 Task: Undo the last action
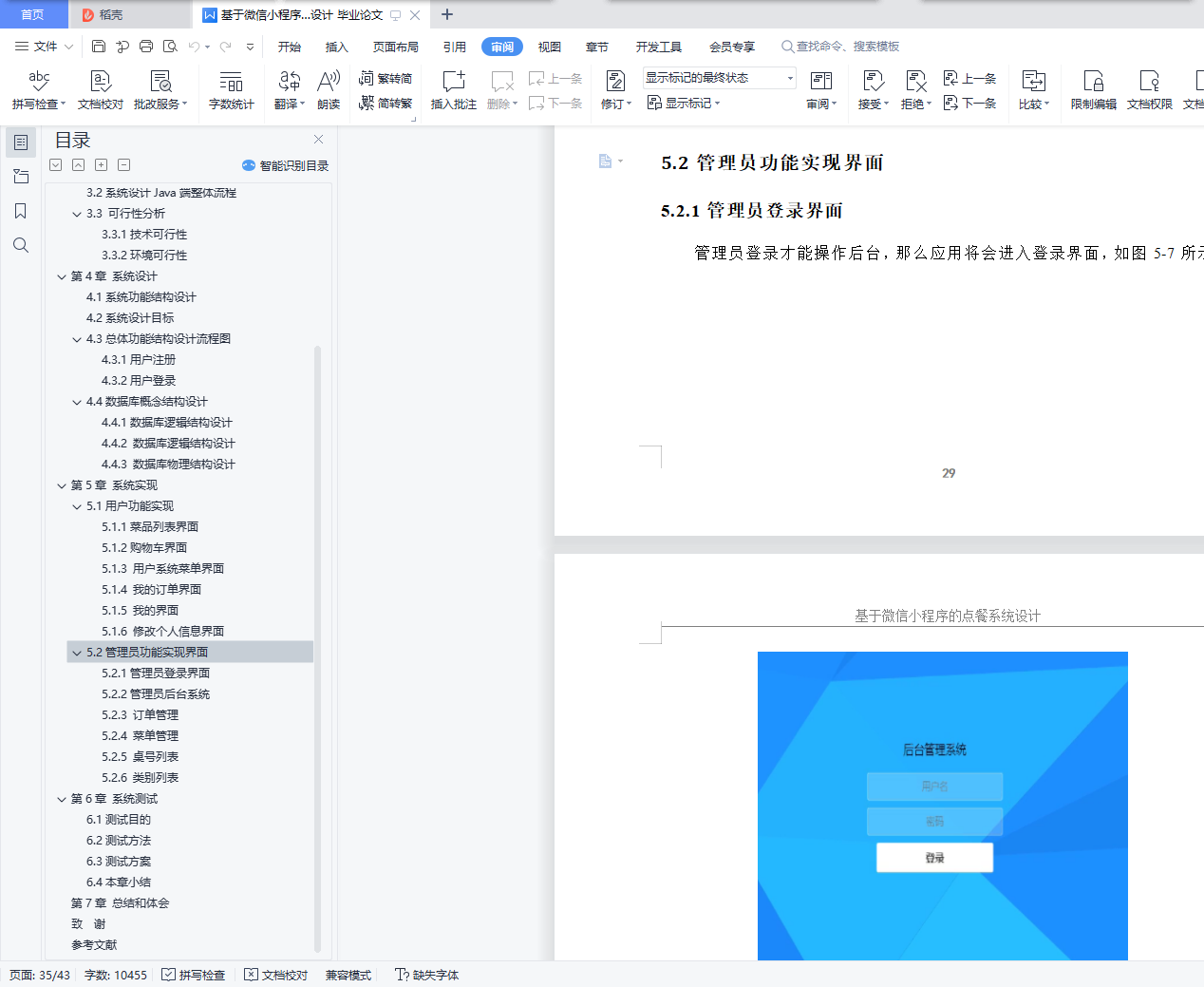[x=194, y=46]
